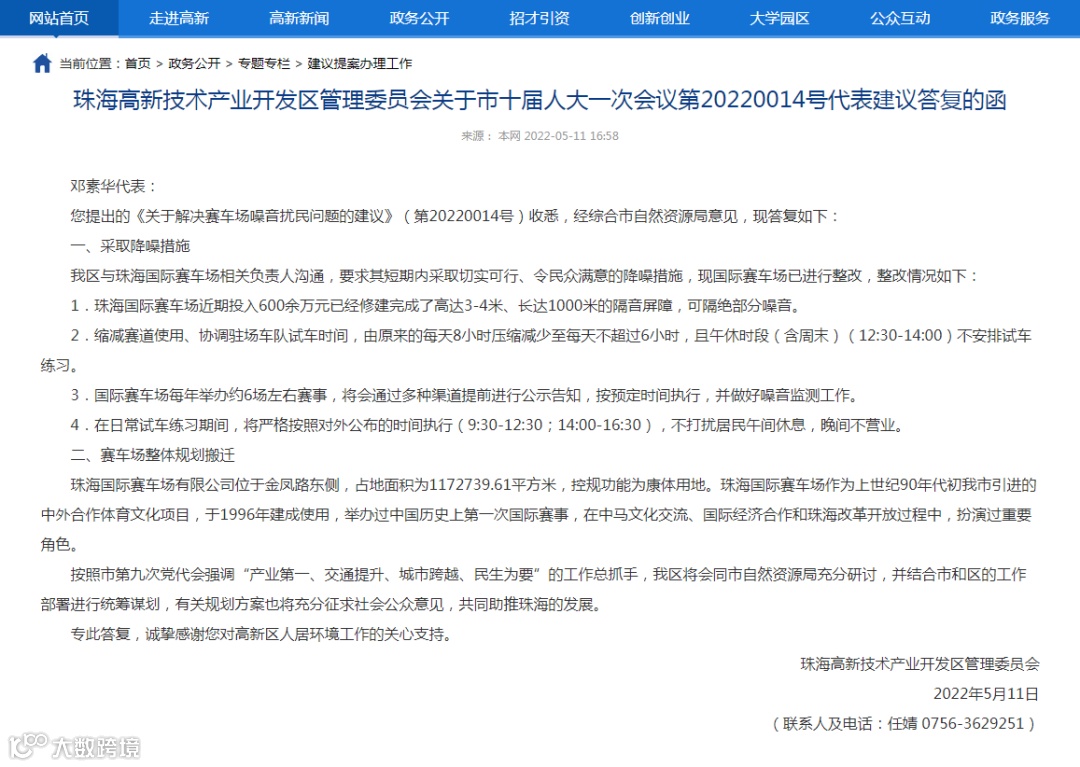1080x767 pixels.
Task: Open the 网站首页 nav tab
Action: click(59, 18)
